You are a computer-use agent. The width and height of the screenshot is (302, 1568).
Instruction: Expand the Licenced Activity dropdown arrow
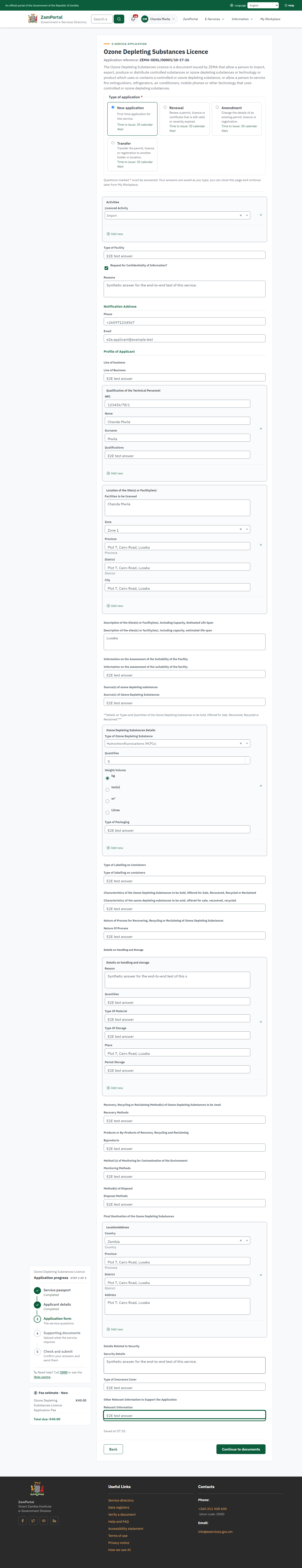point(247,216)
